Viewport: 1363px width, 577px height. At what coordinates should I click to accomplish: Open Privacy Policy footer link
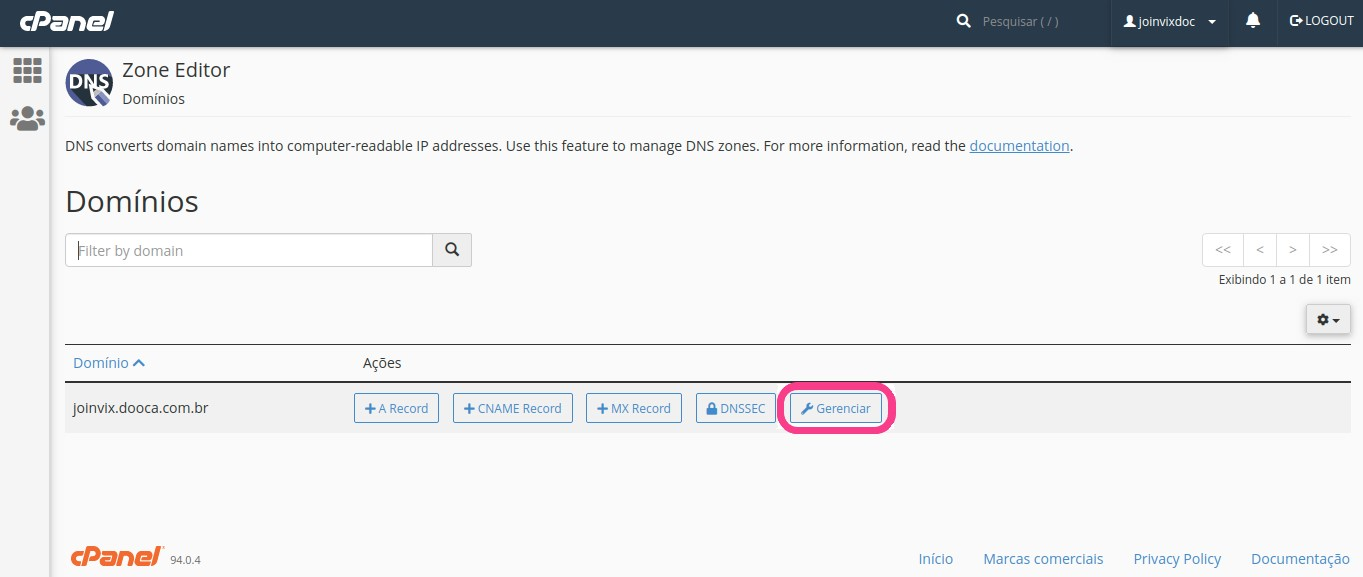coord(1177,559)
